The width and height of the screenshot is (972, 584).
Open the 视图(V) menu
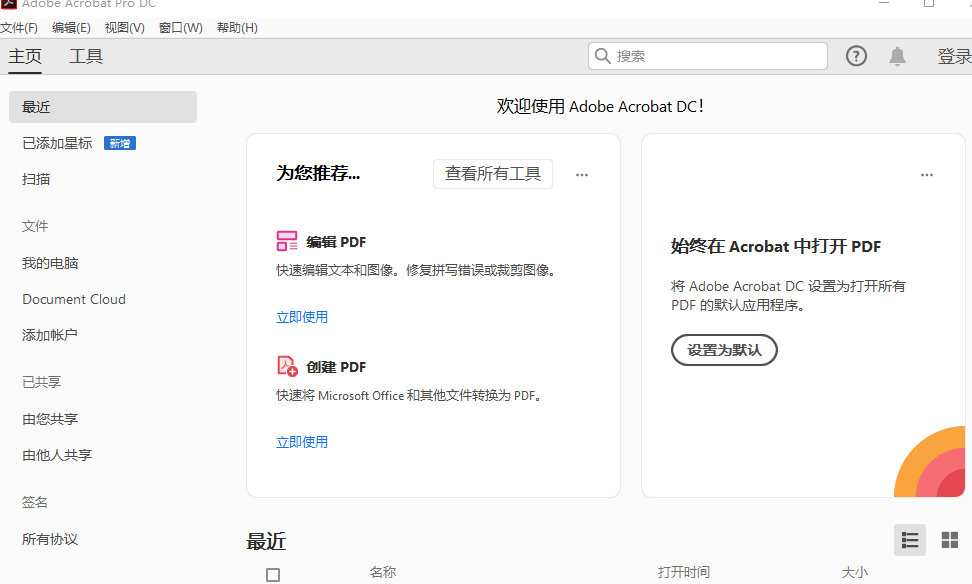tap(125, 28)
